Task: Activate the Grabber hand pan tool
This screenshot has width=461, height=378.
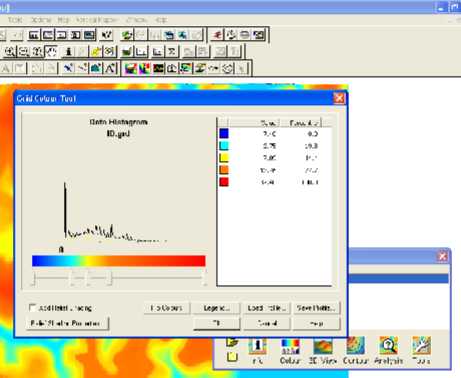Action: (x=51, y=52)
